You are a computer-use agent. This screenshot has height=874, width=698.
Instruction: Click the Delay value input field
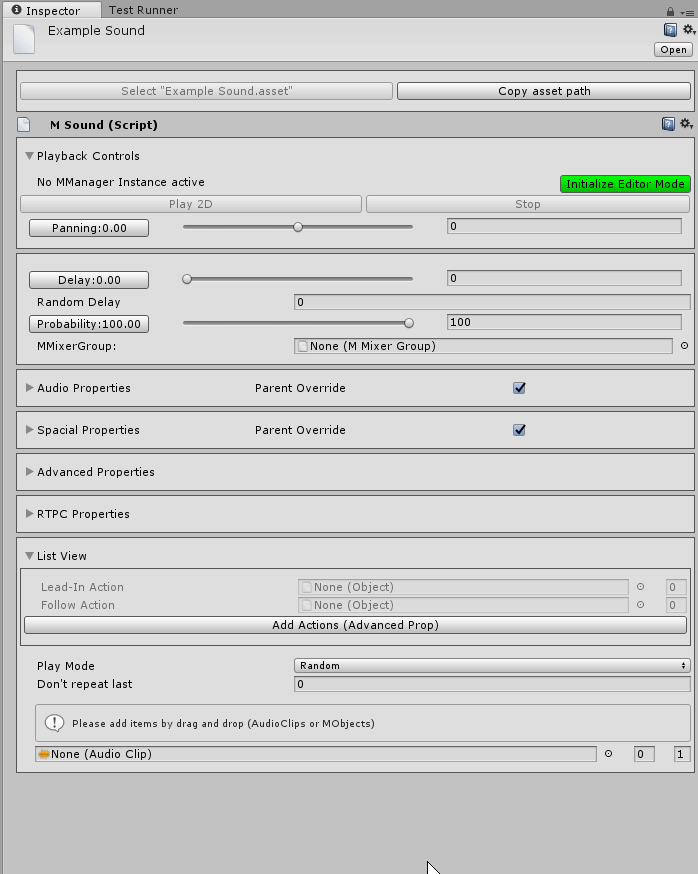[564, 278]
